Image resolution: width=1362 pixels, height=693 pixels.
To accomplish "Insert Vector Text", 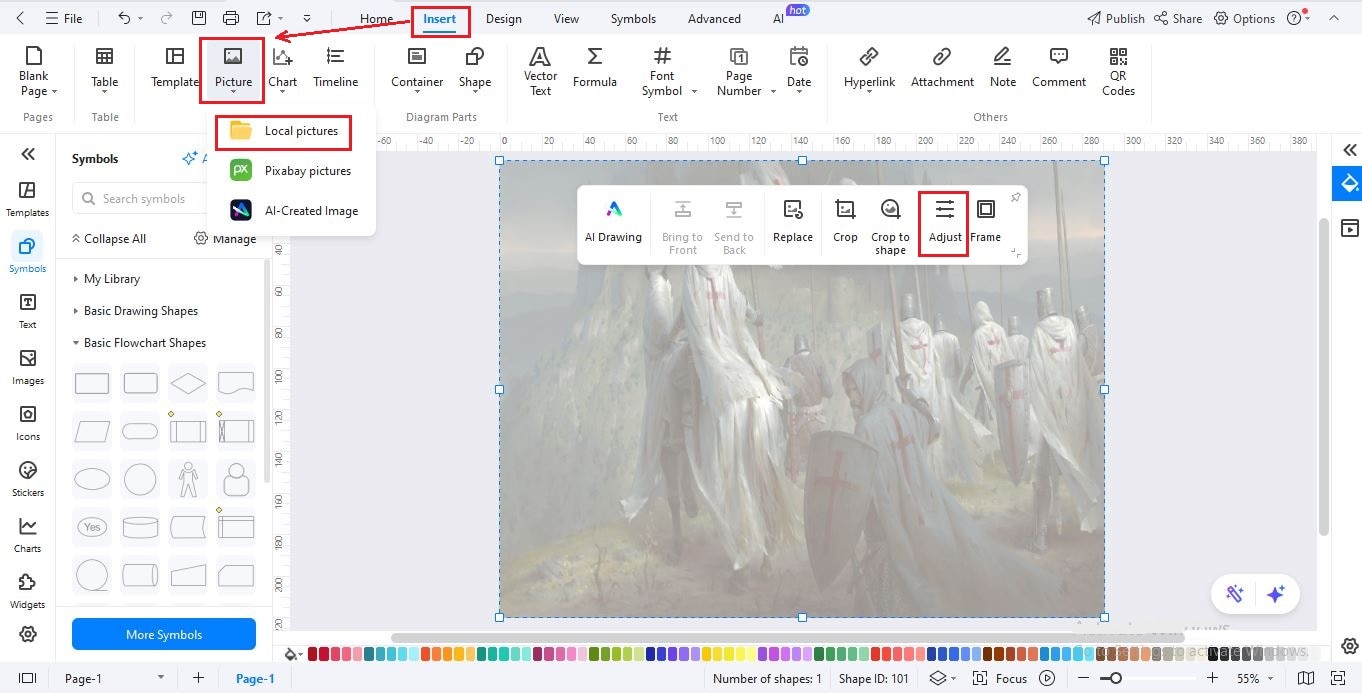I will tap(540, 71).
